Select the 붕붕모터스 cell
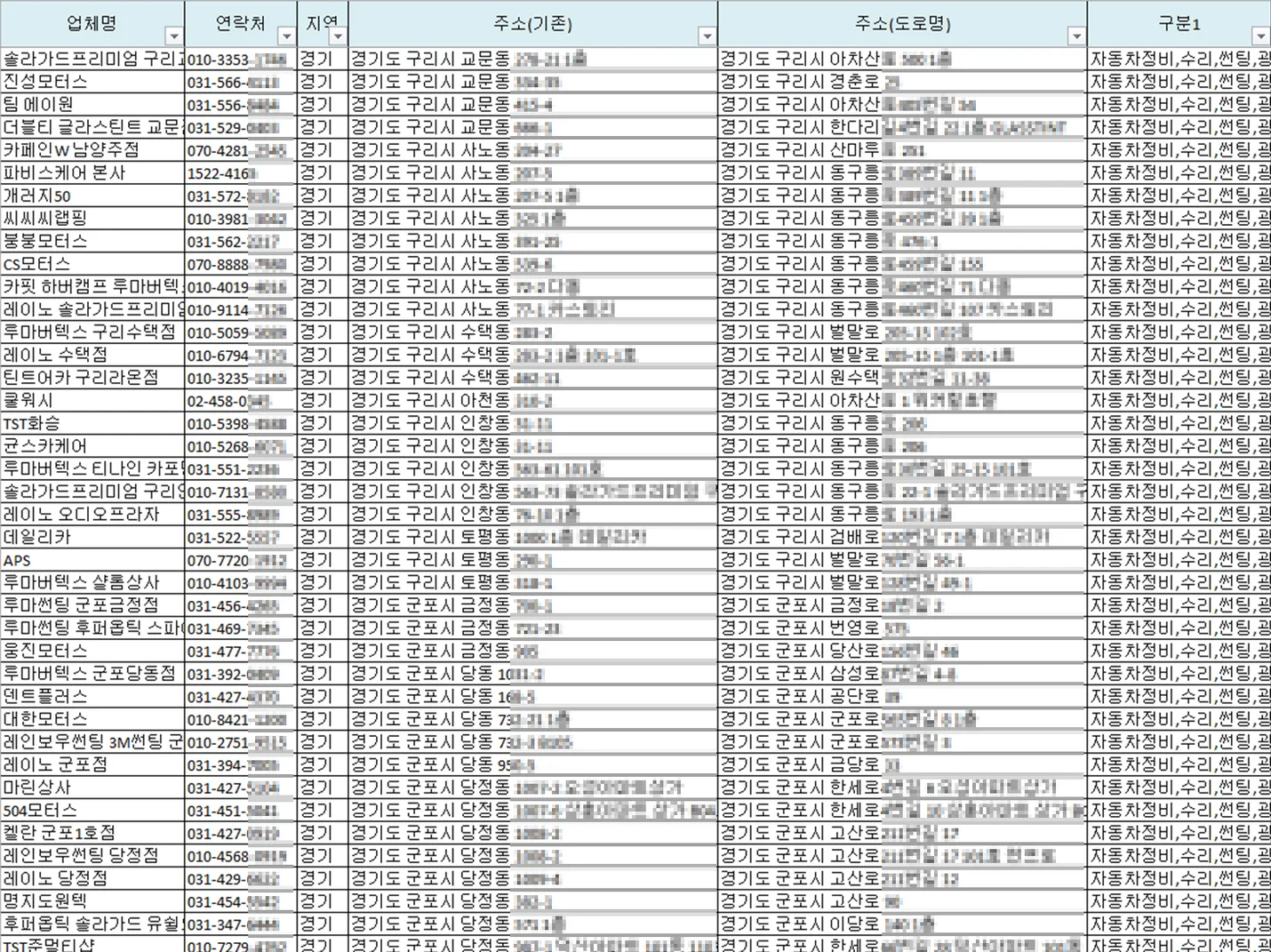This screenshot has width=1271, height=952. (92, 242)
